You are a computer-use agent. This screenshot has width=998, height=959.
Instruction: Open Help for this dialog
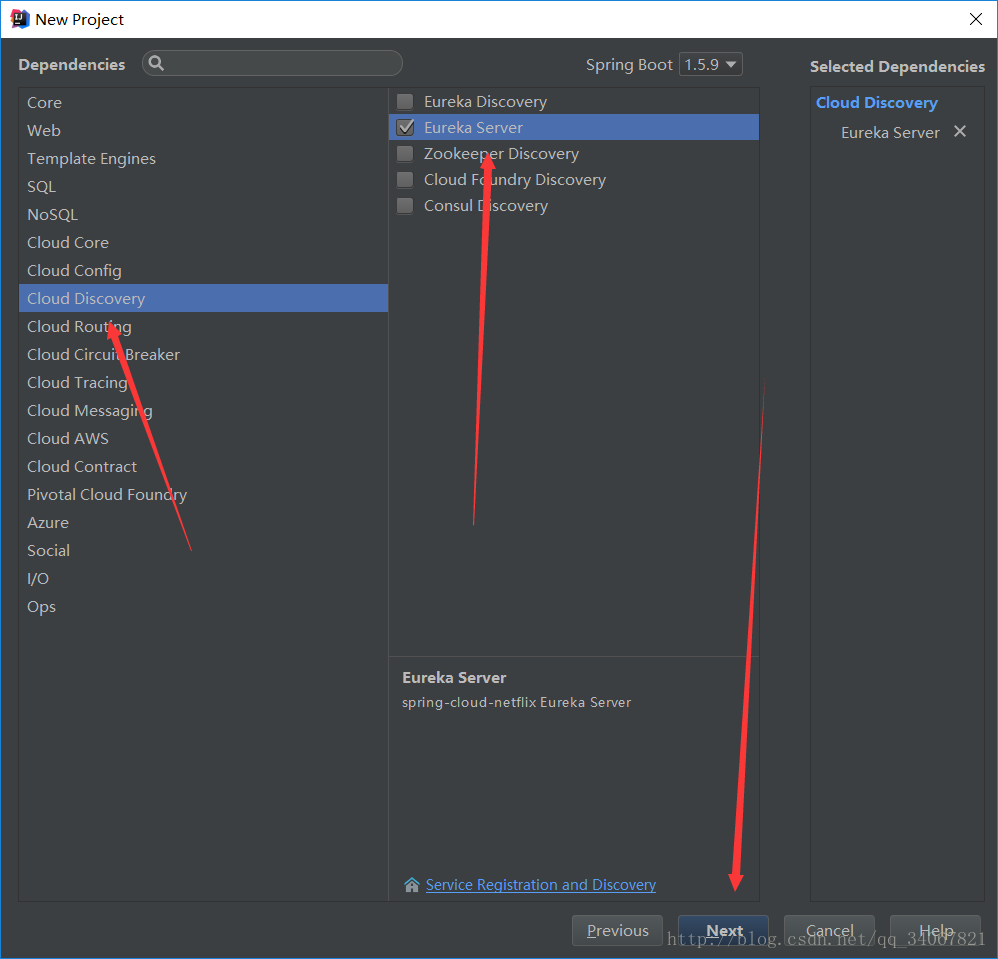pos(936,930)
